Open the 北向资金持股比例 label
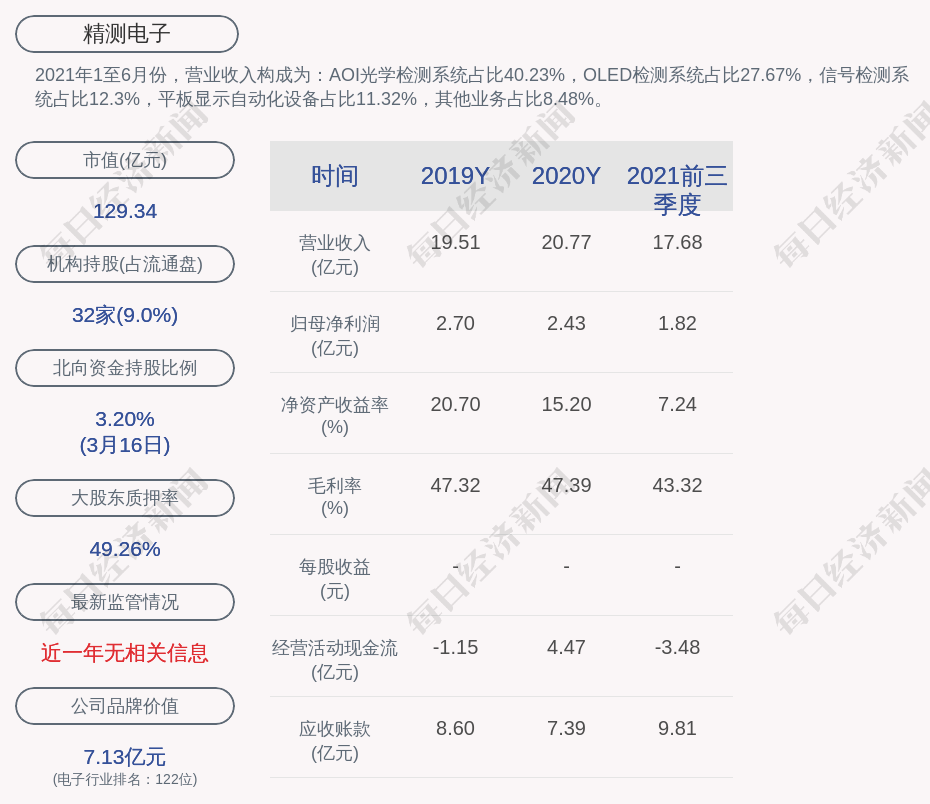The image size is (930, 804). (125, 368)
